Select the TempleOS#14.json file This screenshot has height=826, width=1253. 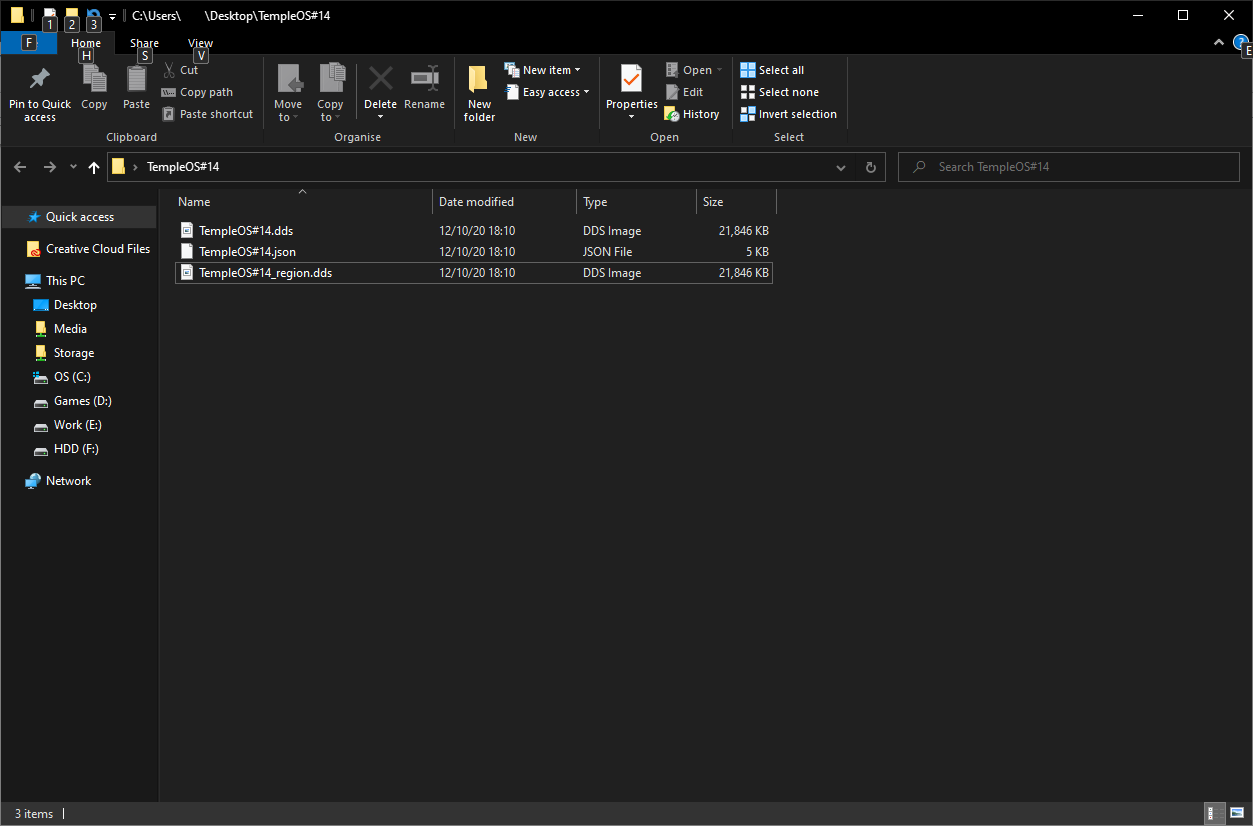click(x=247, y=252)
